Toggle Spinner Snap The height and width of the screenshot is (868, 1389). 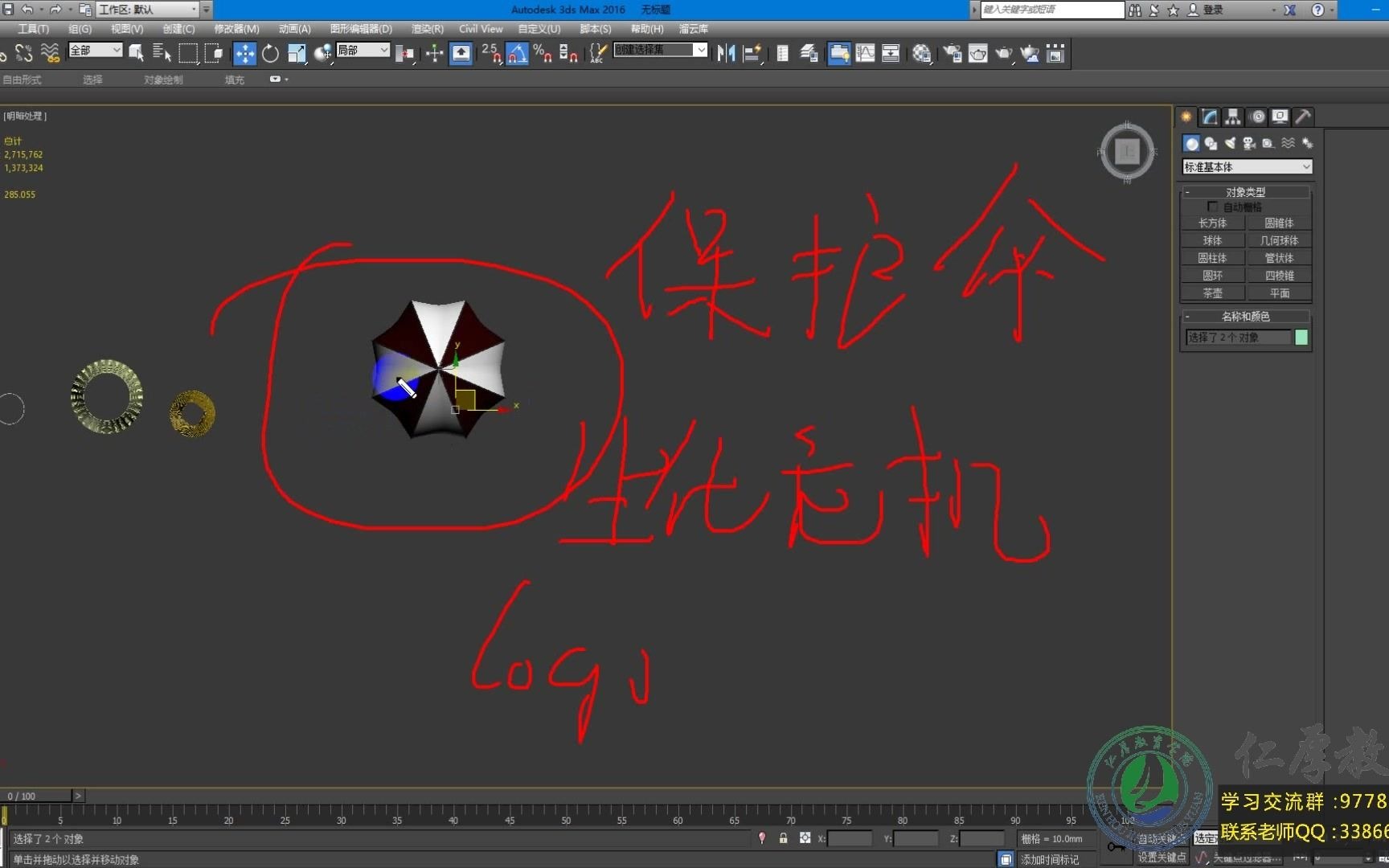coord(568,54)
